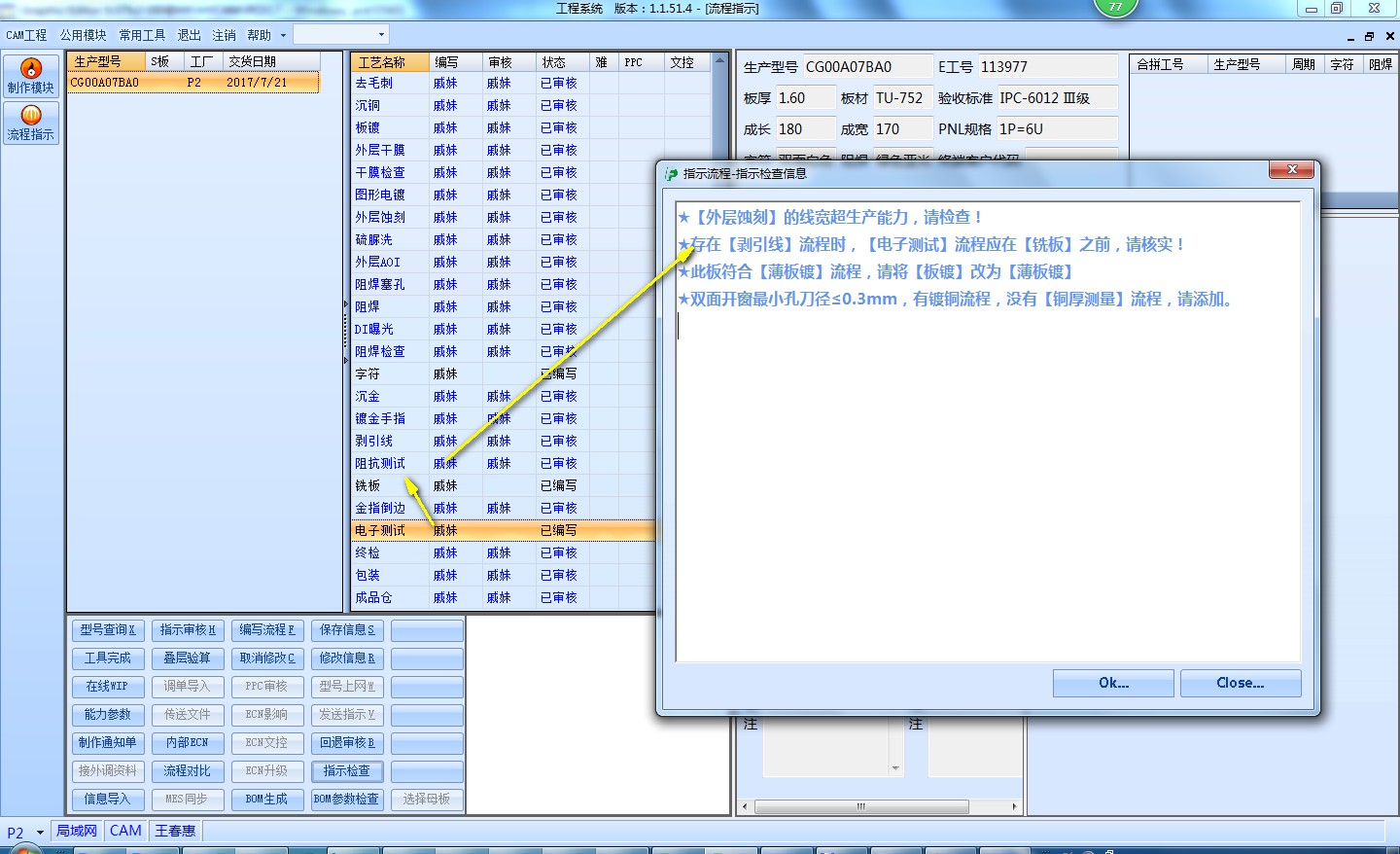Click the 编写流程F button
The width and height of the screenshot is (1400, 854).
pos(267,630)
